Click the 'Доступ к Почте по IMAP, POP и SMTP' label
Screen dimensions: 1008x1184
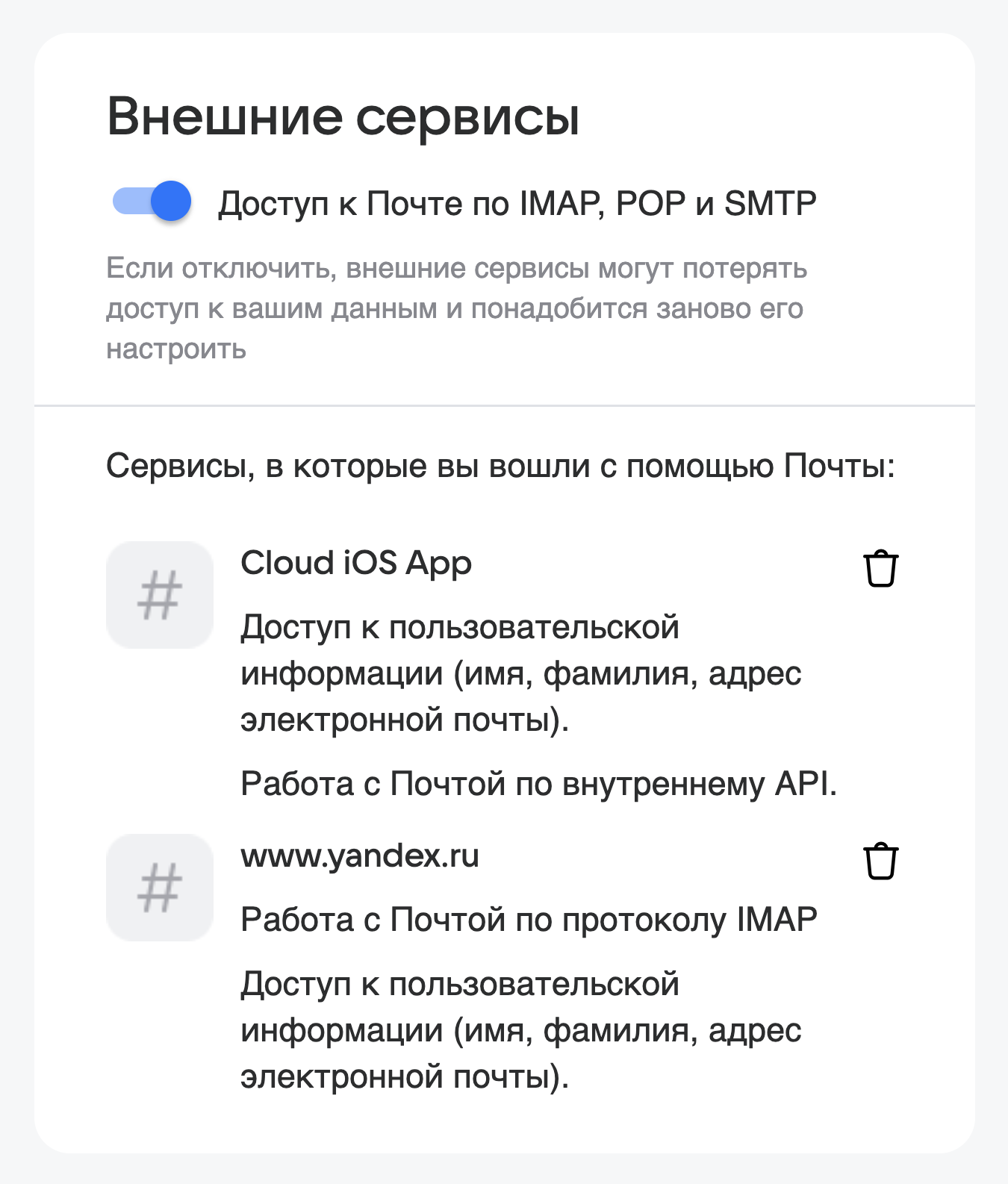point(517,204)
